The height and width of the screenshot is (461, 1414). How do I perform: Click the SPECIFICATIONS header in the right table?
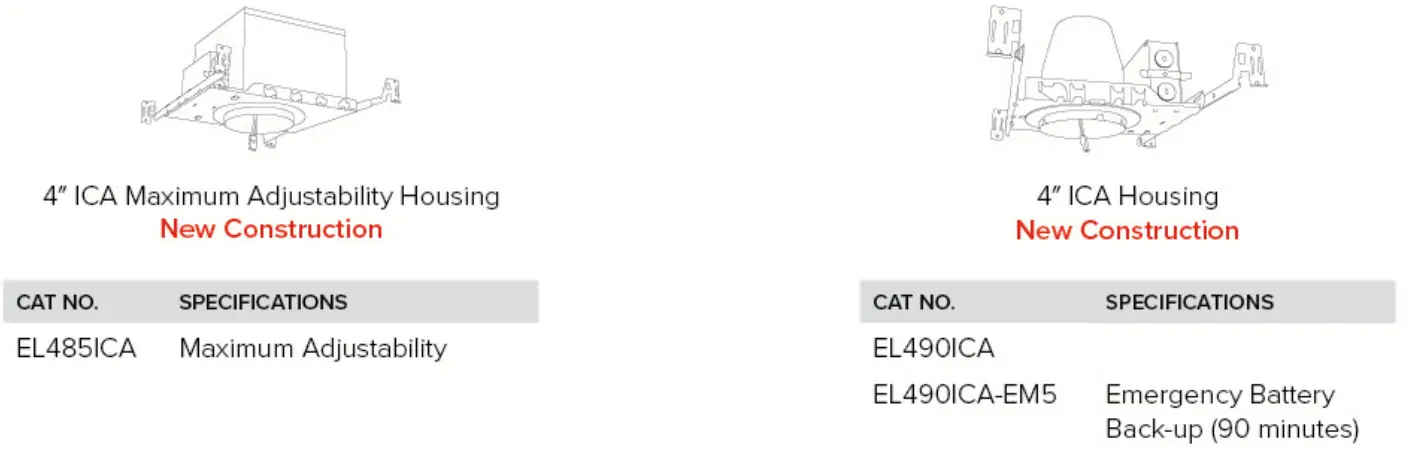(1189, 302)
